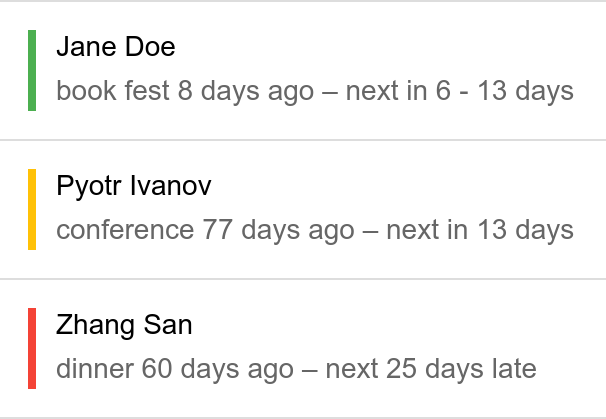Click the word 'Ivanov' in second row
The width and height of the screenshot is (606, 419).
coord(170,186)
